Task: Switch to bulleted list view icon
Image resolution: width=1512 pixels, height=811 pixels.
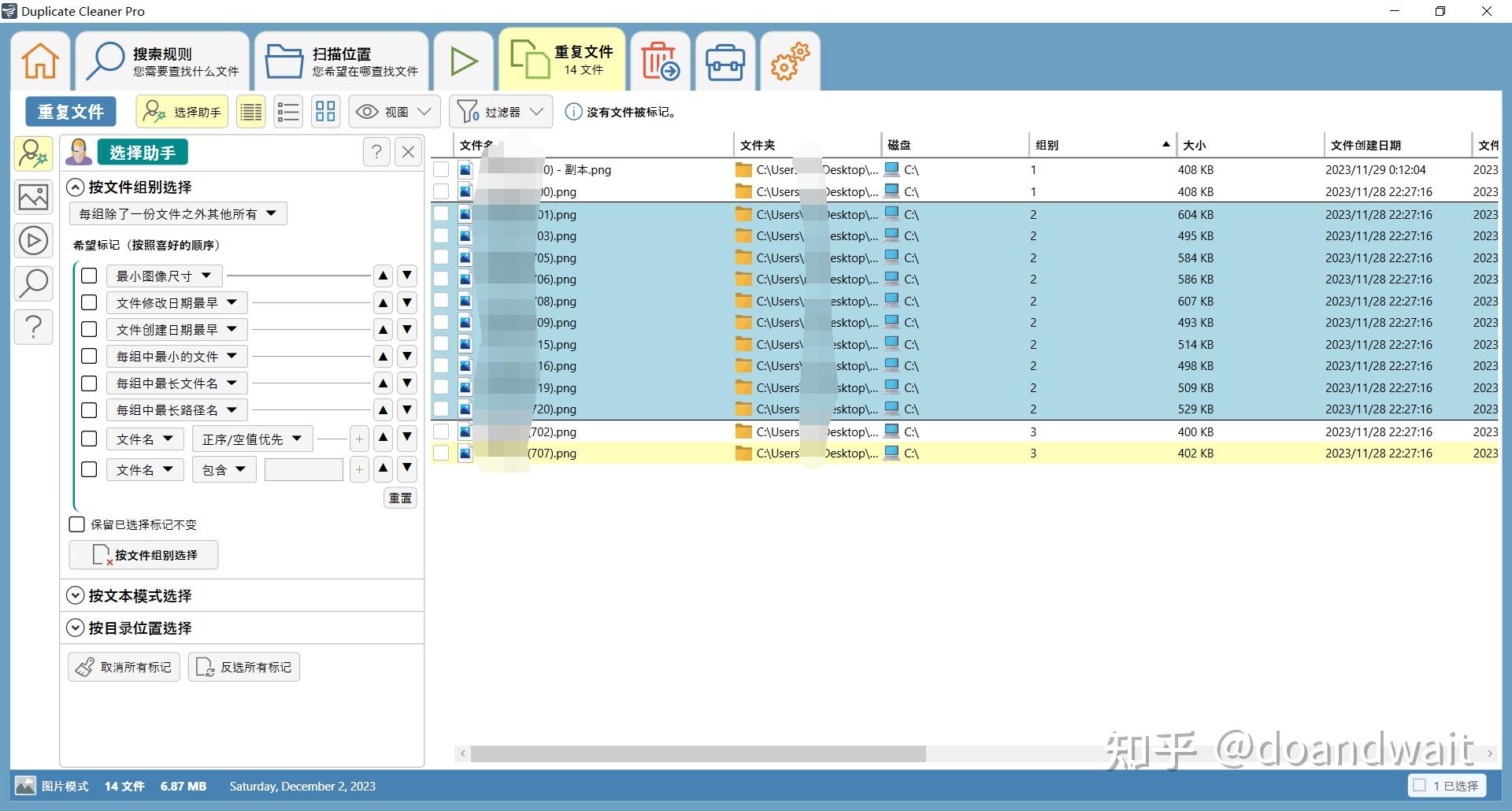Action: (x=288, y=112)
